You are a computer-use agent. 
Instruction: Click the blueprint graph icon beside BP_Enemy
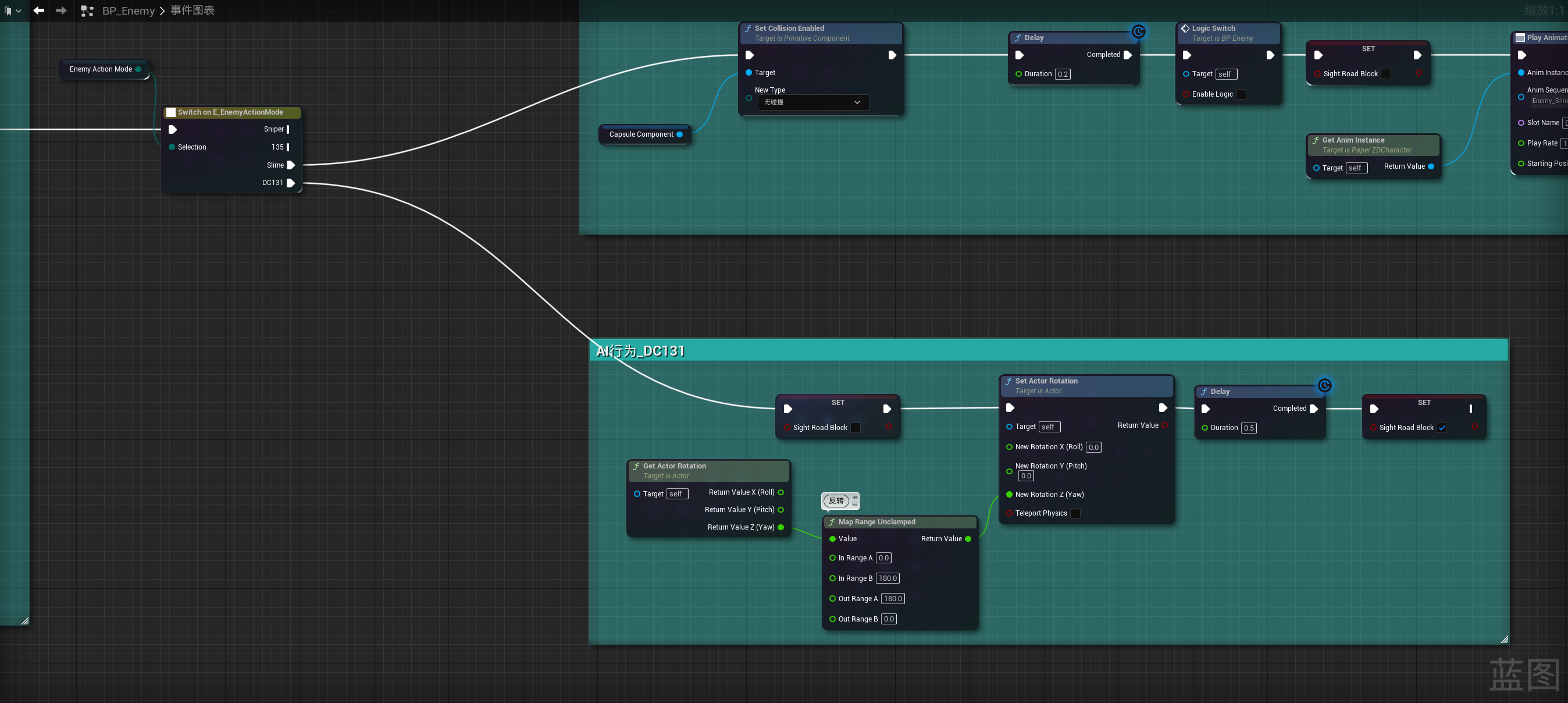pyautogui.click(x=87, y=11)
